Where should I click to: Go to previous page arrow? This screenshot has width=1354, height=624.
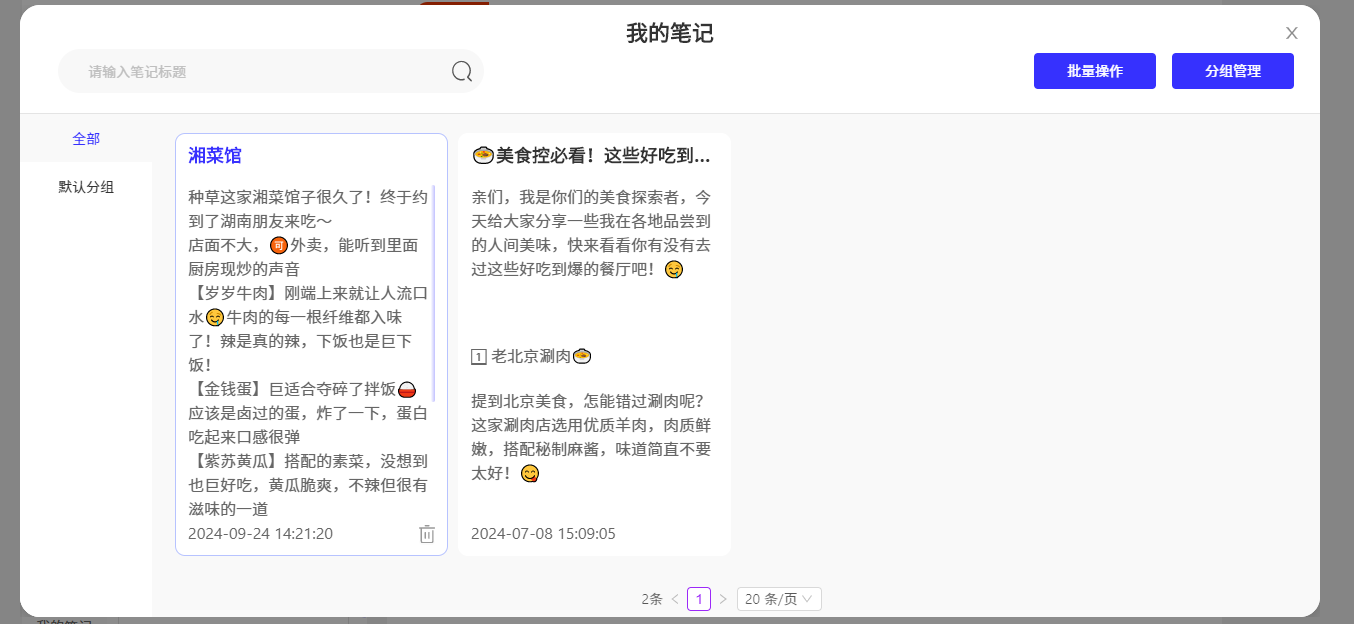(675, 599)
